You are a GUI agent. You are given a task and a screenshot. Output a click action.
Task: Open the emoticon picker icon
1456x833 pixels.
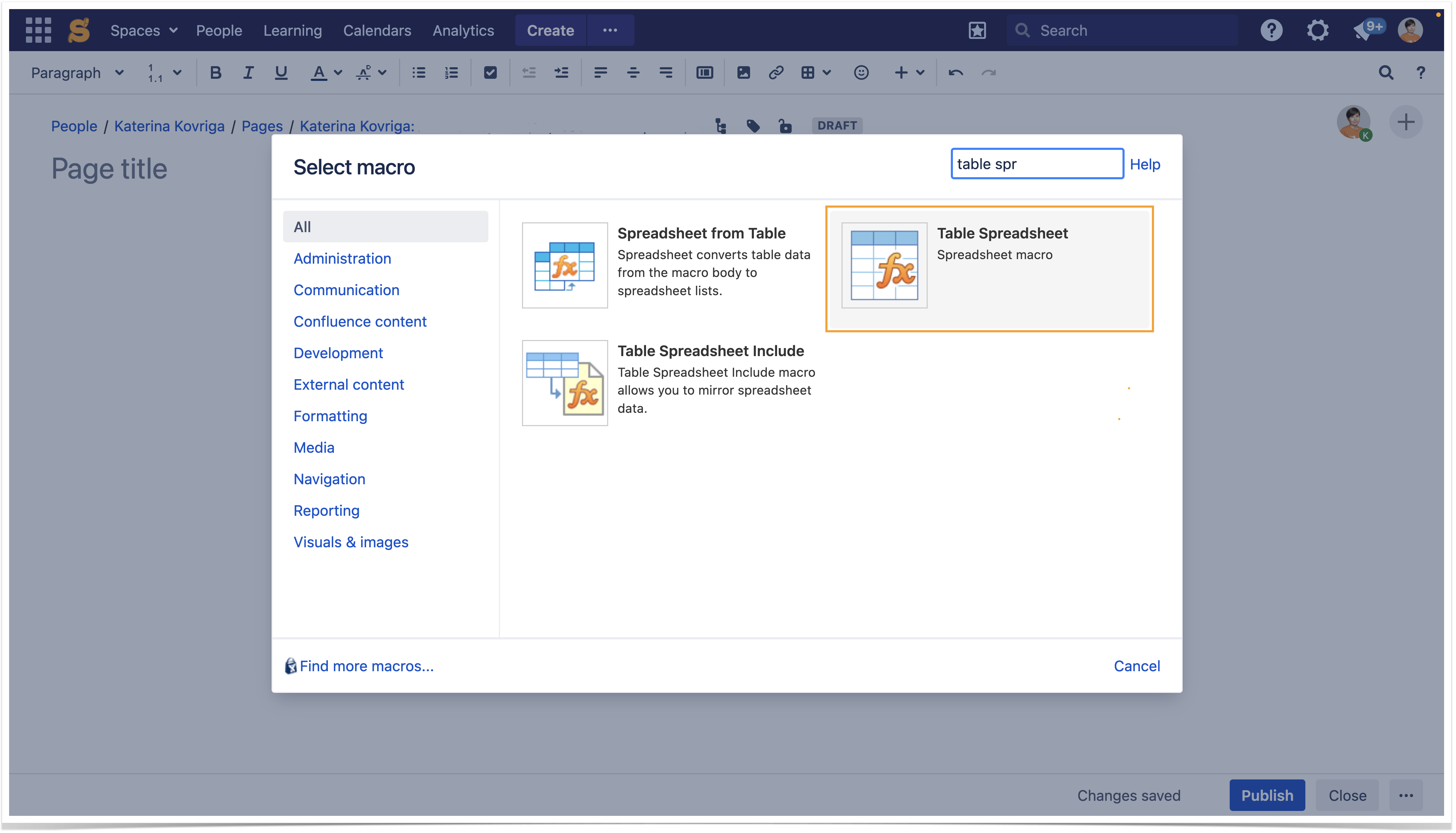point(861,73)
